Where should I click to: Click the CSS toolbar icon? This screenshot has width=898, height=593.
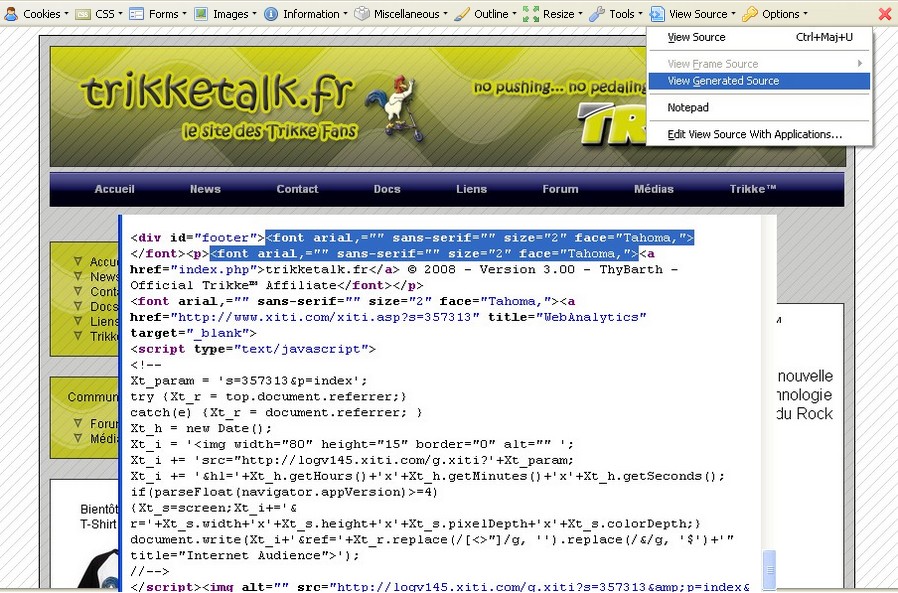[83, 14]
